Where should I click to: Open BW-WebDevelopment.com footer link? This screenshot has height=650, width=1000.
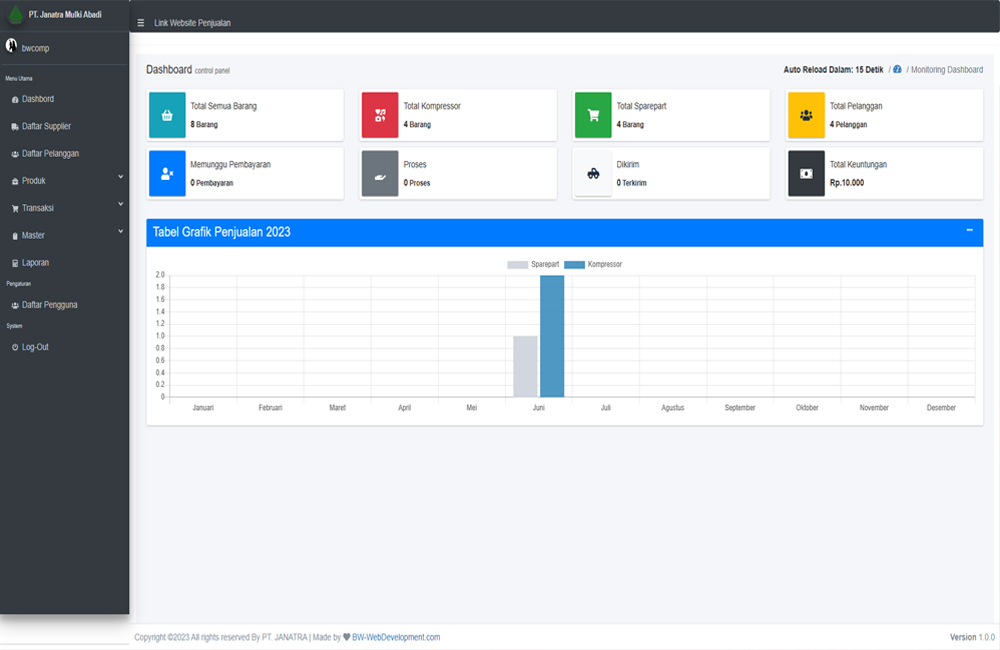[x=396, y=637]
